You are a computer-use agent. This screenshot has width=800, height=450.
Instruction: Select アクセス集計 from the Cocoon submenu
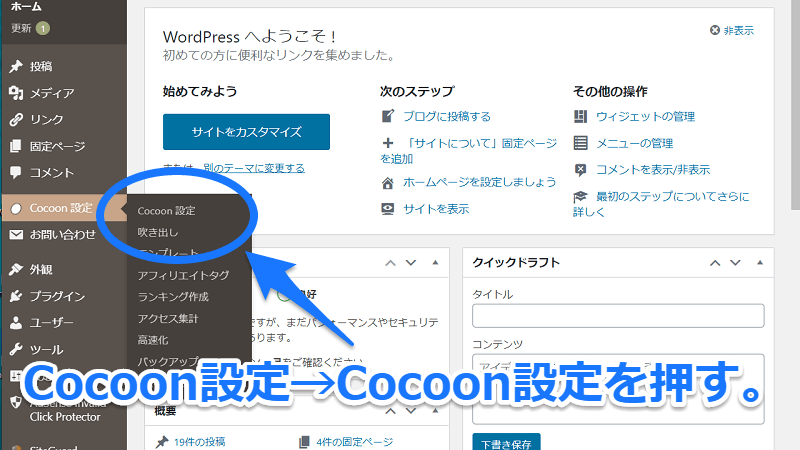point(168,318)
